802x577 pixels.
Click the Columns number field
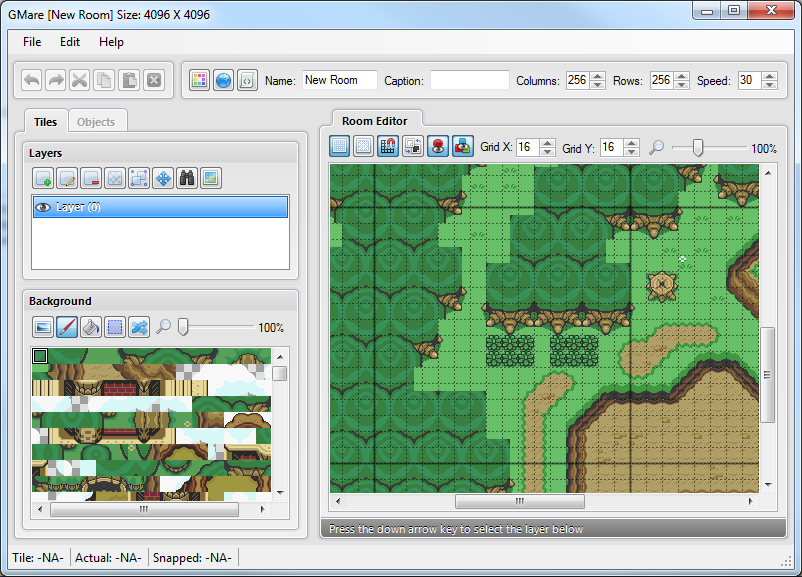pos(578,80)
